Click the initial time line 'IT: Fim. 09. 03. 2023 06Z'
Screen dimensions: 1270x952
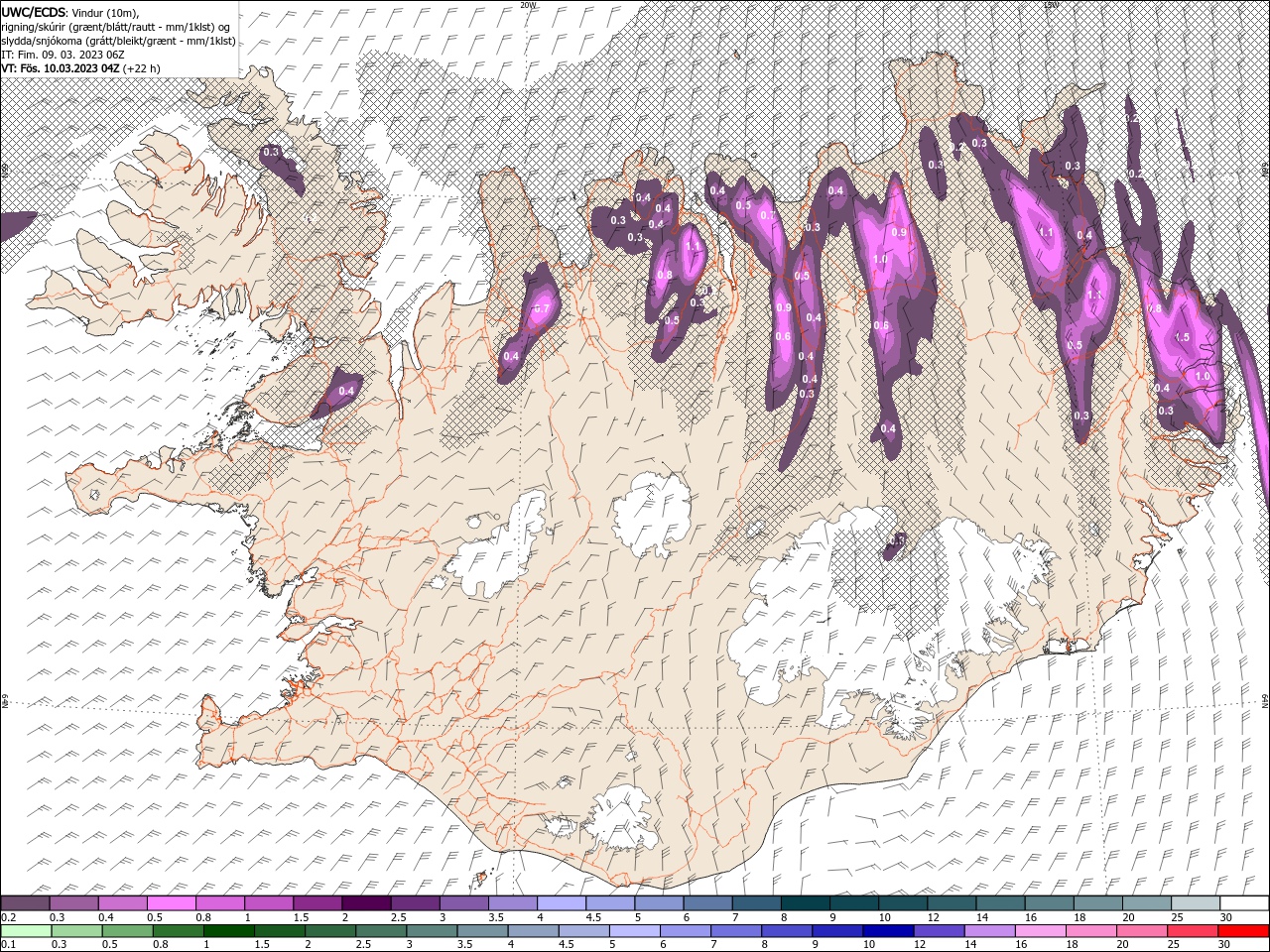click(63, 55)
